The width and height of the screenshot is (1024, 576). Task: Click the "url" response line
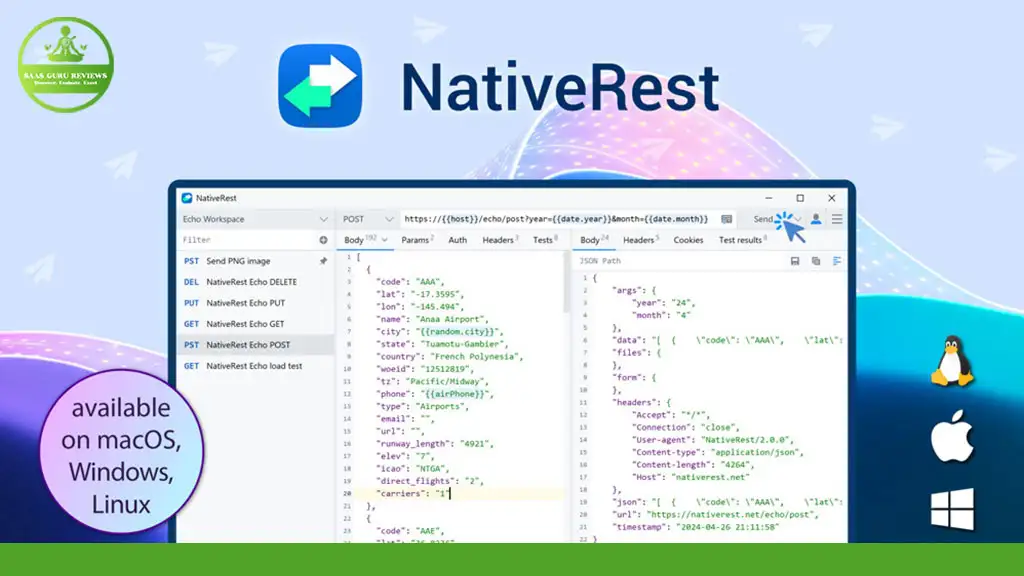(715, 514)
